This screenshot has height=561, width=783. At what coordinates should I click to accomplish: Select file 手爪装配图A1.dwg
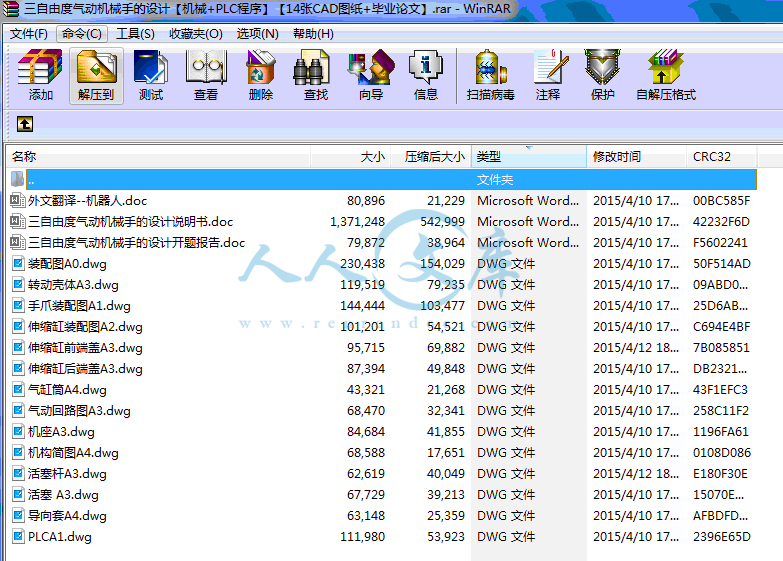(79, 306)
